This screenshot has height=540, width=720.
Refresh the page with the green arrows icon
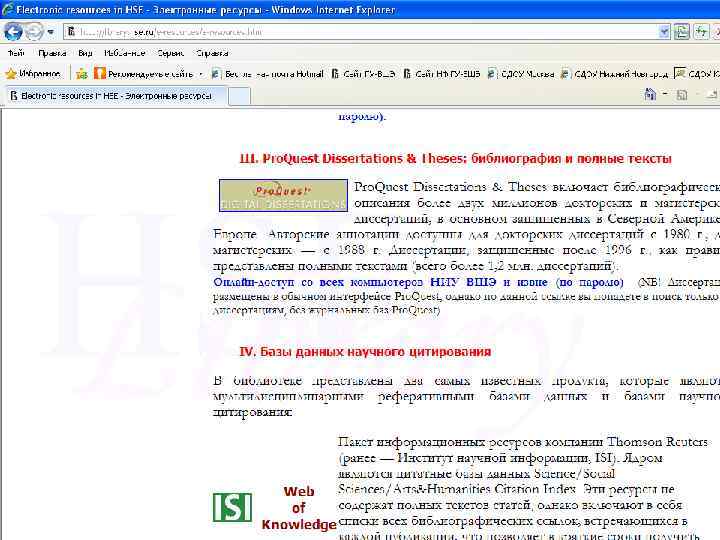[701, 32]
